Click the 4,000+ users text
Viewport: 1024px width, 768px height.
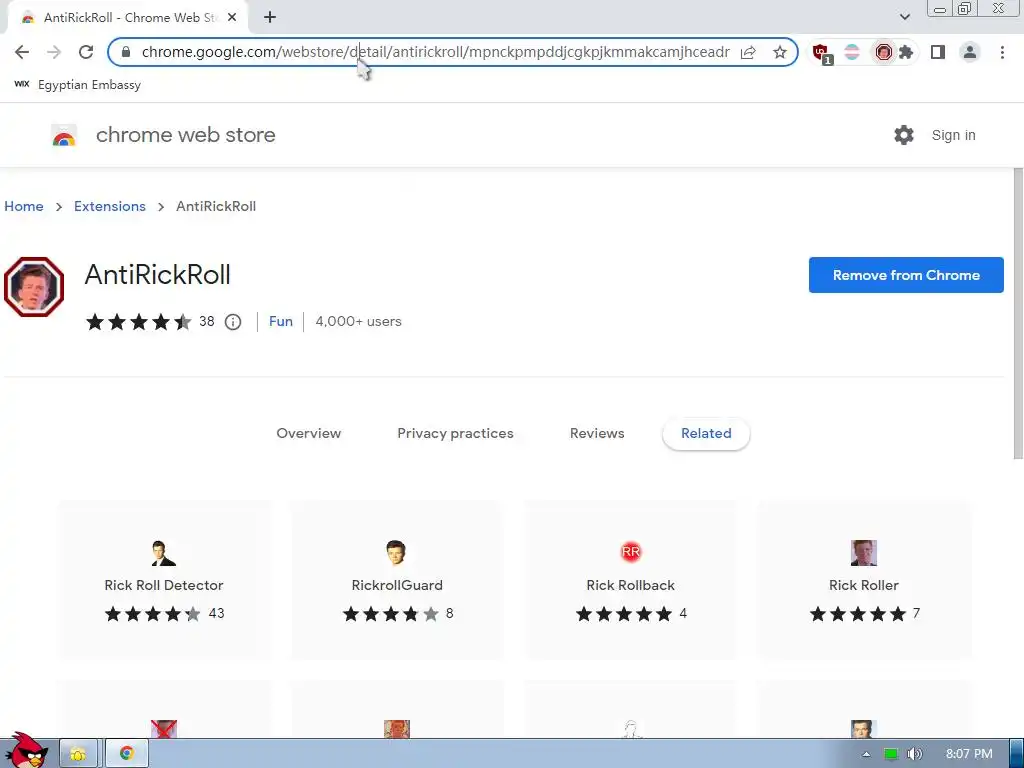pyautogui.click(x=359, y=321)
